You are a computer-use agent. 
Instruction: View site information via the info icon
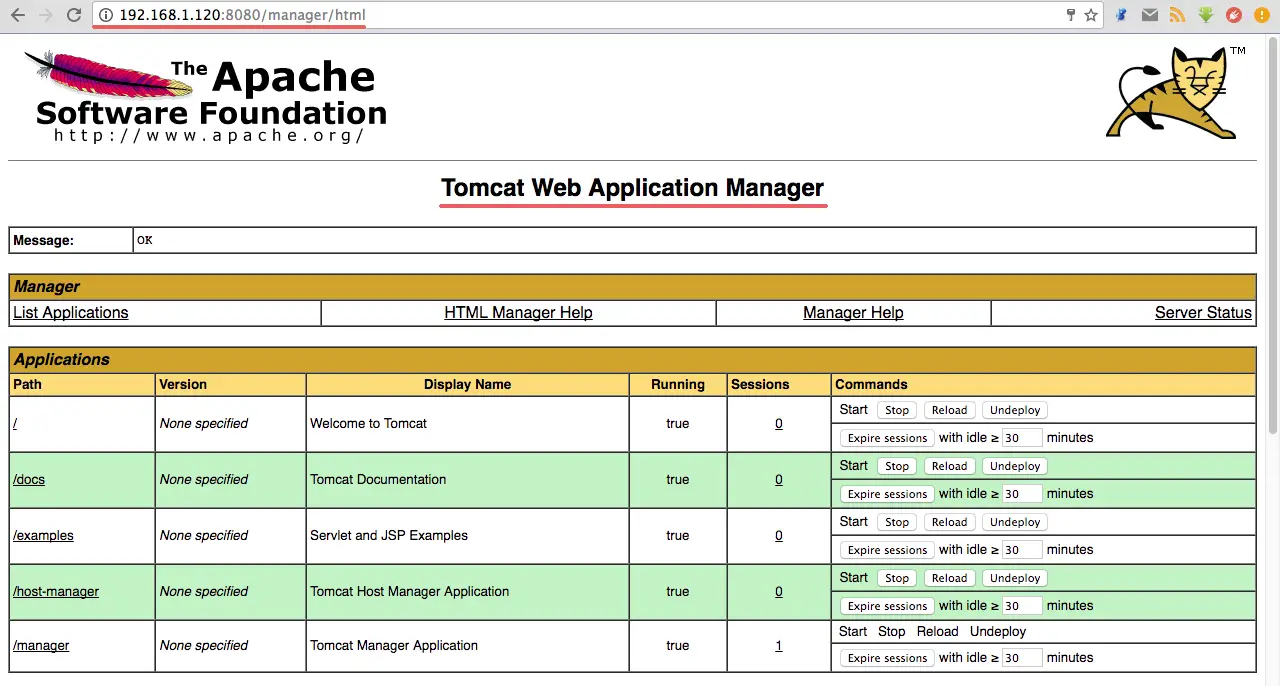pos(106,15)
